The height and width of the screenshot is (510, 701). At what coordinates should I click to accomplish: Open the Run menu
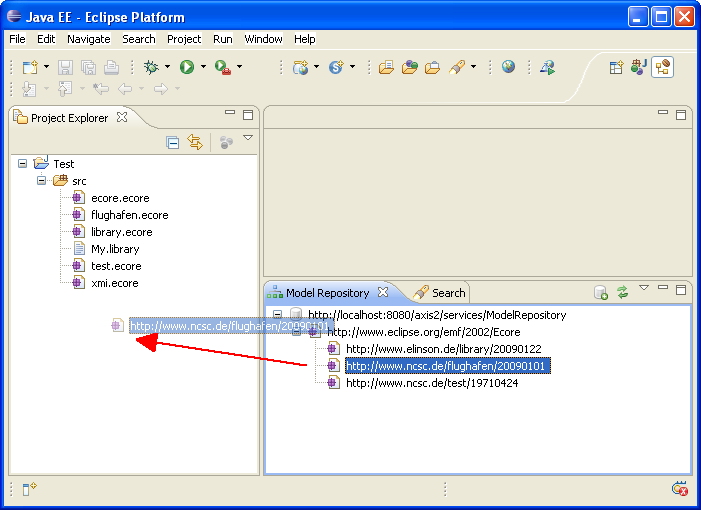[x=223, y=39]
